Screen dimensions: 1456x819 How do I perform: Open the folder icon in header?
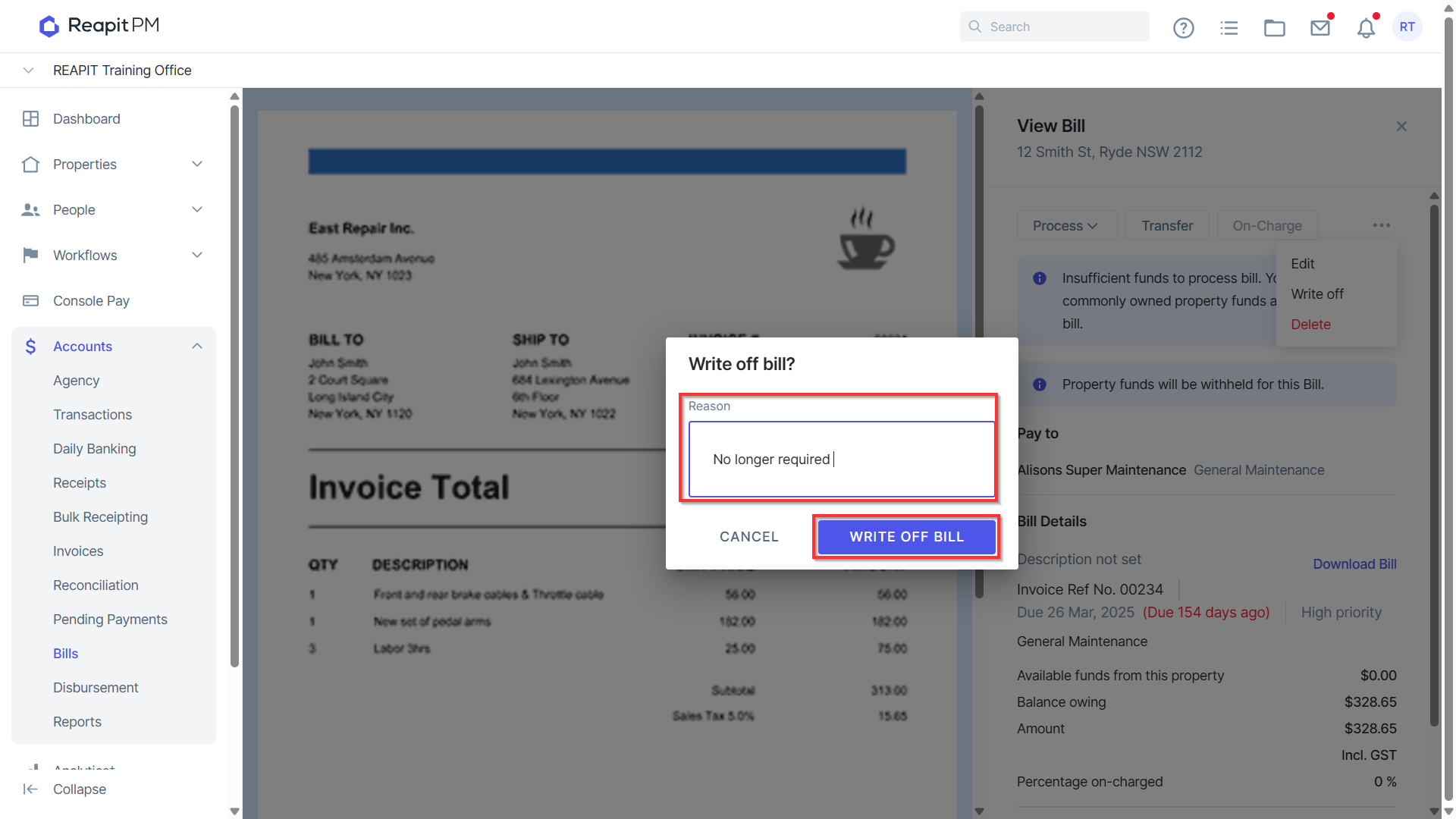(1274, 28)
